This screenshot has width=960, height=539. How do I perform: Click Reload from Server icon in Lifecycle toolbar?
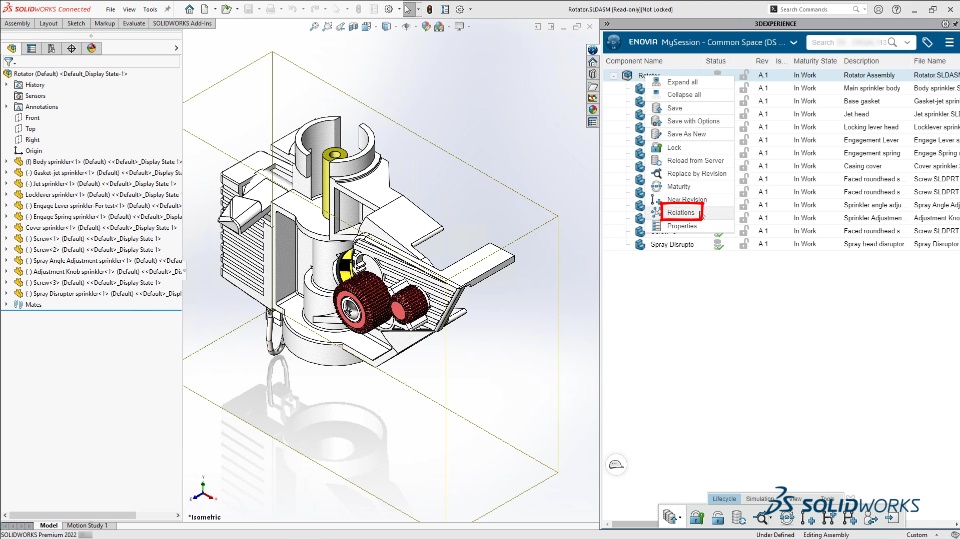[739, 518]
